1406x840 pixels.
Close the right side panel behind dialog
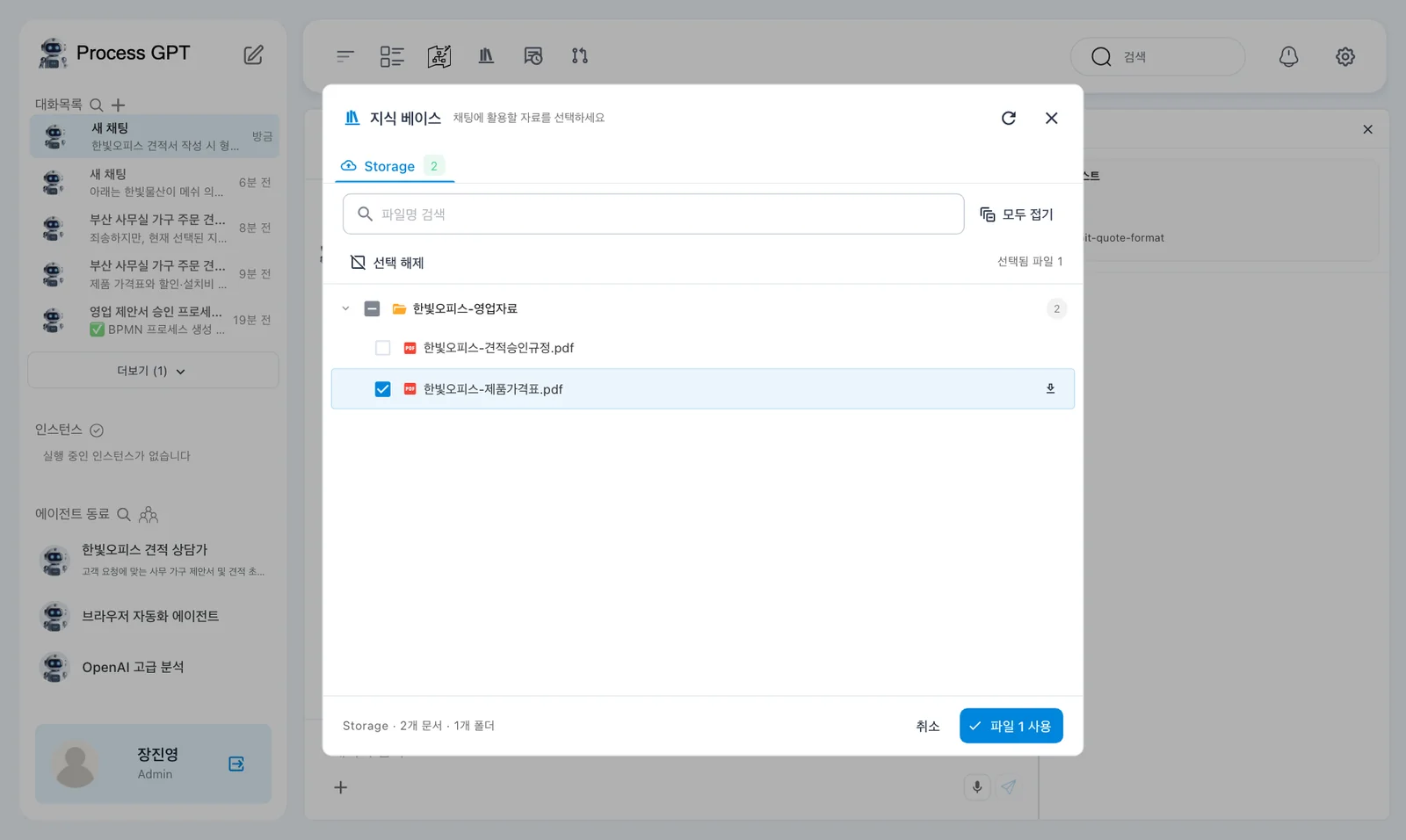(x=1367, y=129)
